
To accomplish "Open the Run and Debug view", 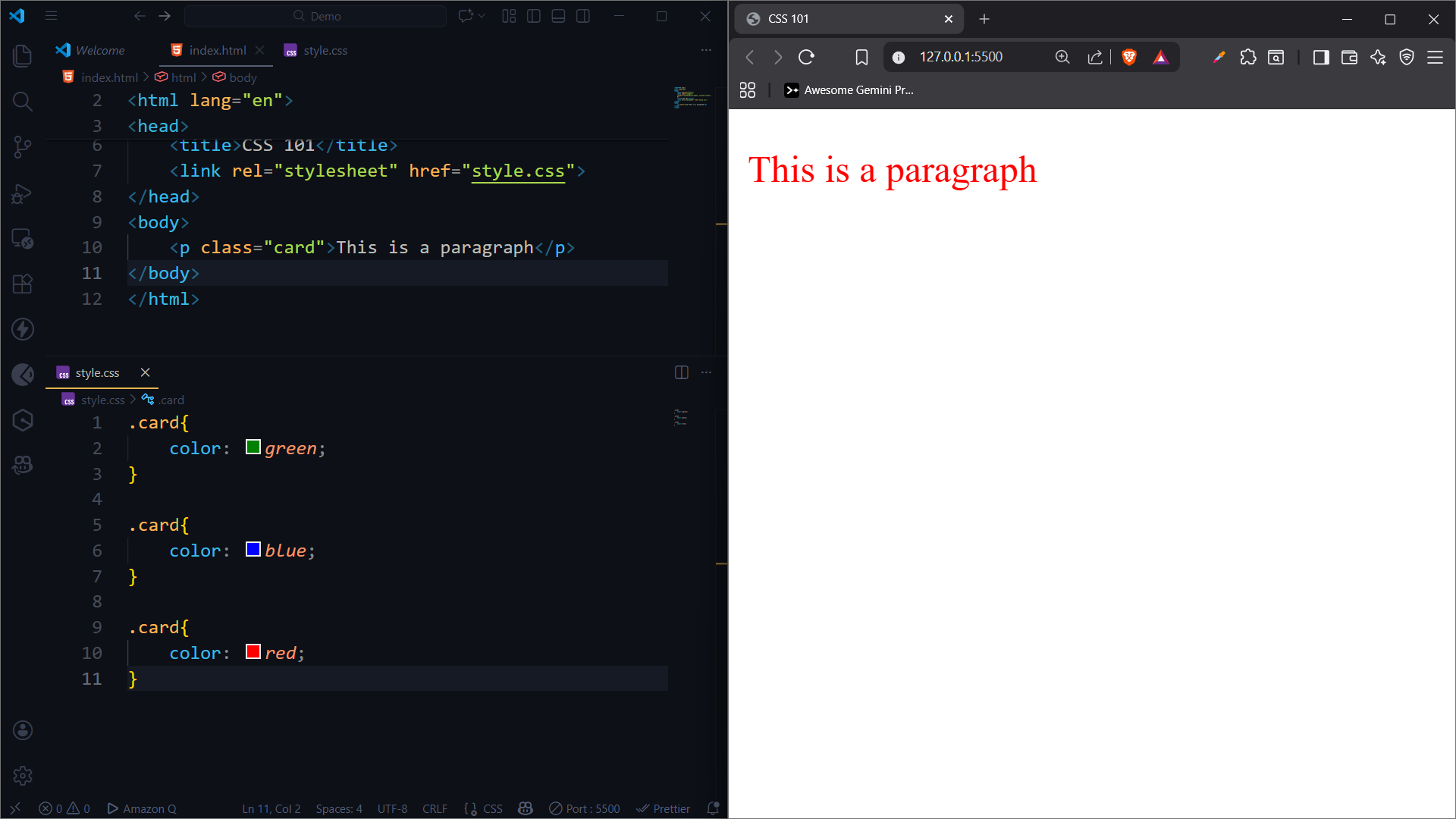I will pyautogui.click(x=23, y=193).
